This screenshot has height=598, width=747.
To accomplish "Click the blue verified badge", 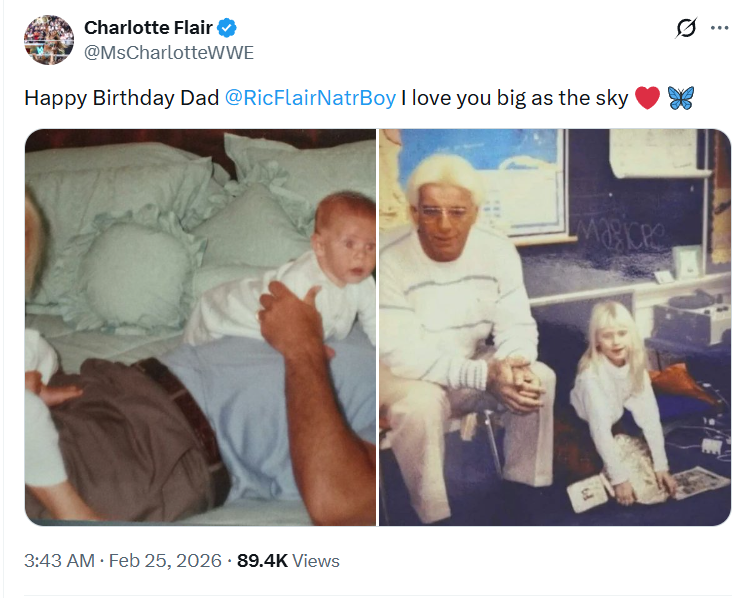I will coord(226,28).
